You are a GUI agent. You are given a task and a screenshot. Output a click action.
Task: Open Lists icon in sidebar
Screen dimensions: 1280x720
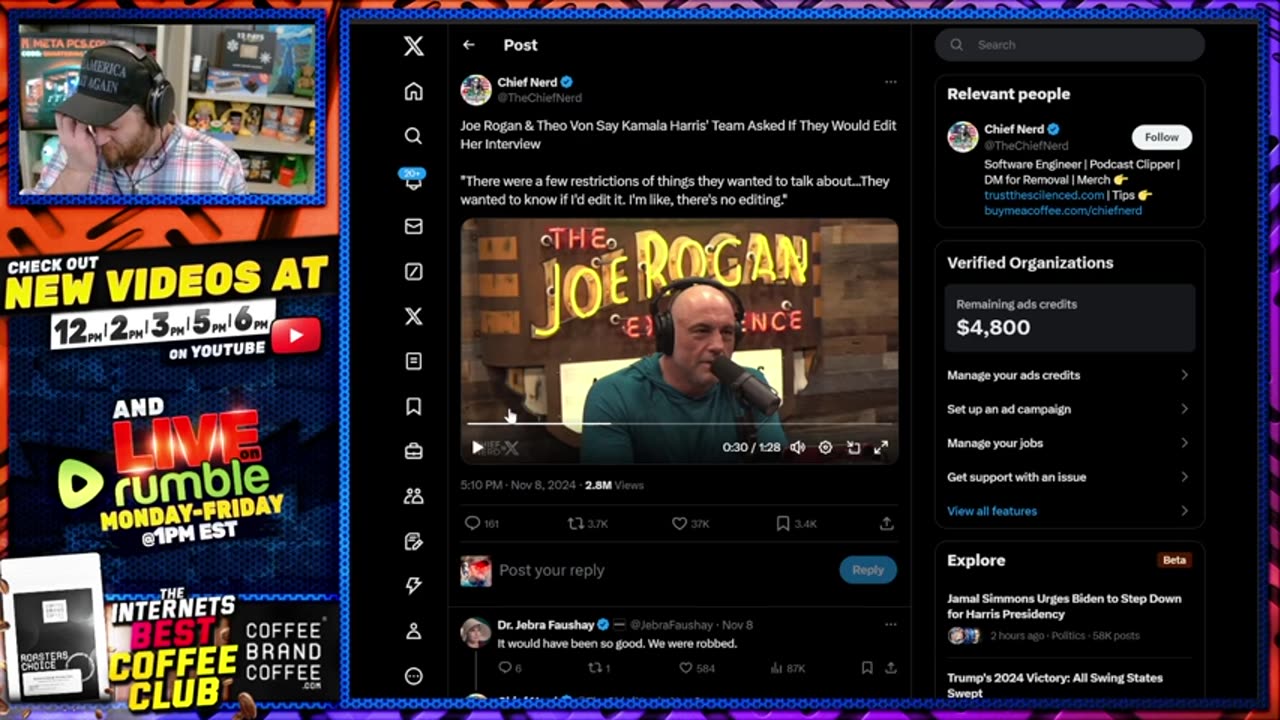click(414, 361)
